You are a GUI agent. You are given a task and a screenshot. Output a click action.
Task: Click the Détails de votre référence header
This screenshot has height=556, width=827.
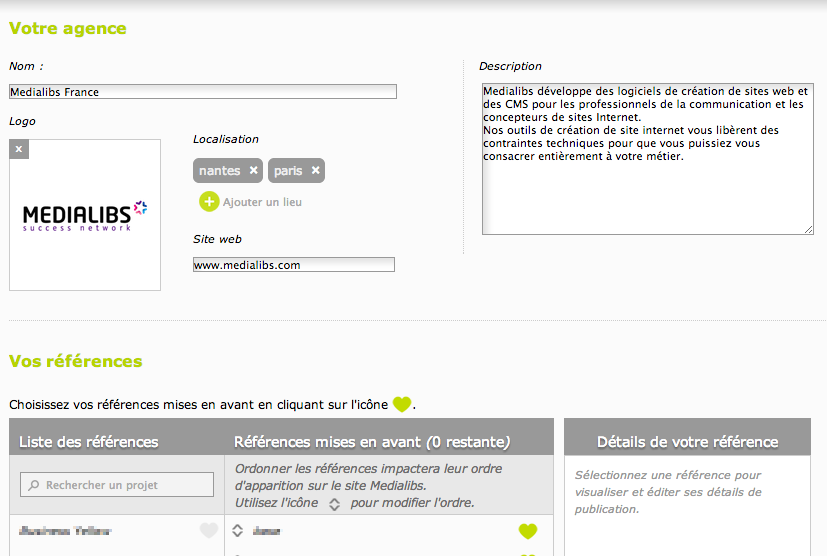[x=687, y=442]
